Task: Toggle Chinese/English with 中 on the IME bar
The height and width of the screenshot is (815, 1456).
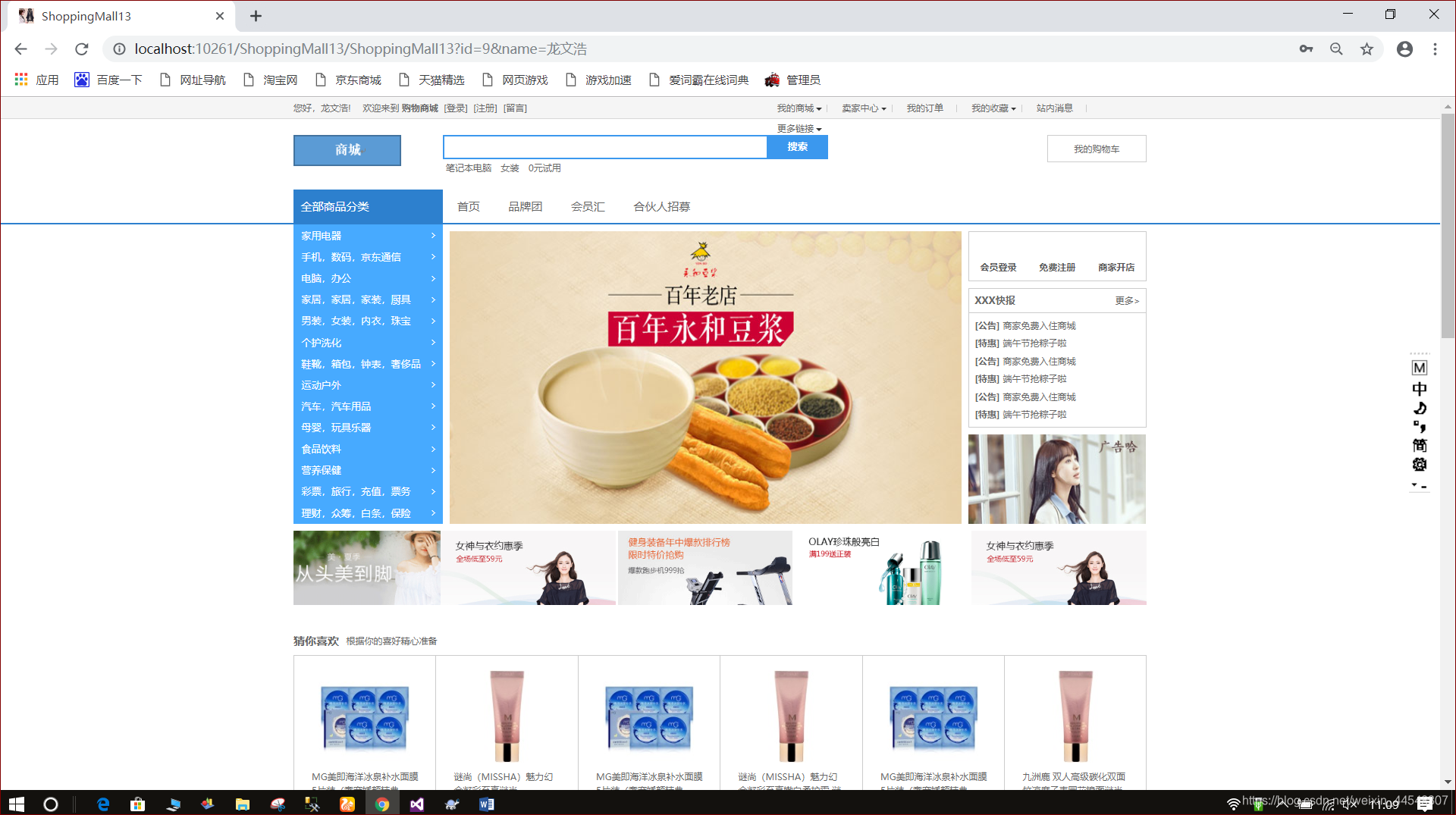Action: [x=1420, y=388]
